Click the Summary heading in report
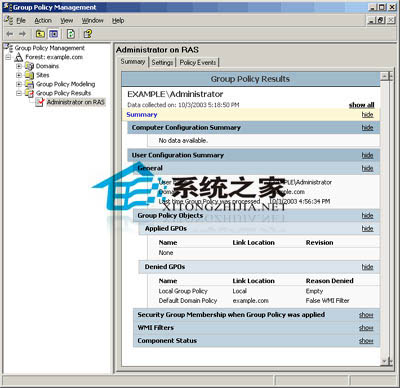The image size is (400, 388). 142,115
